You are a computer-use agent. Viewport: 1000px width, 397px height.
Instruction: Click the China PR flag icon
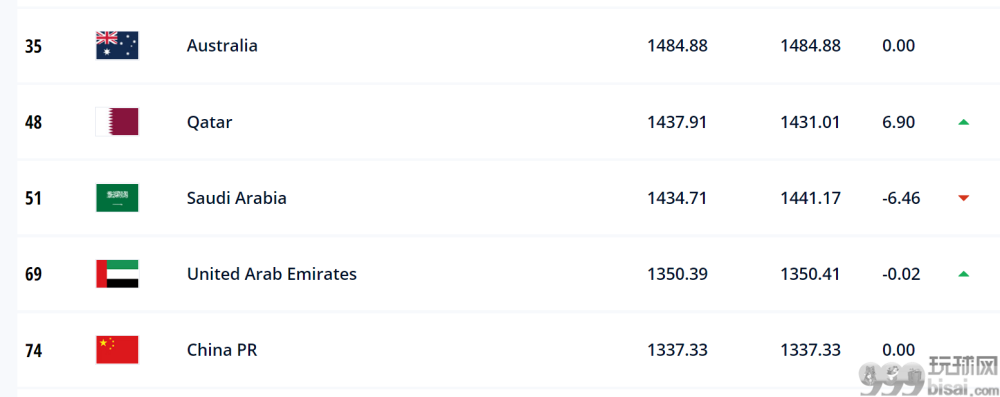coord(117,350)
